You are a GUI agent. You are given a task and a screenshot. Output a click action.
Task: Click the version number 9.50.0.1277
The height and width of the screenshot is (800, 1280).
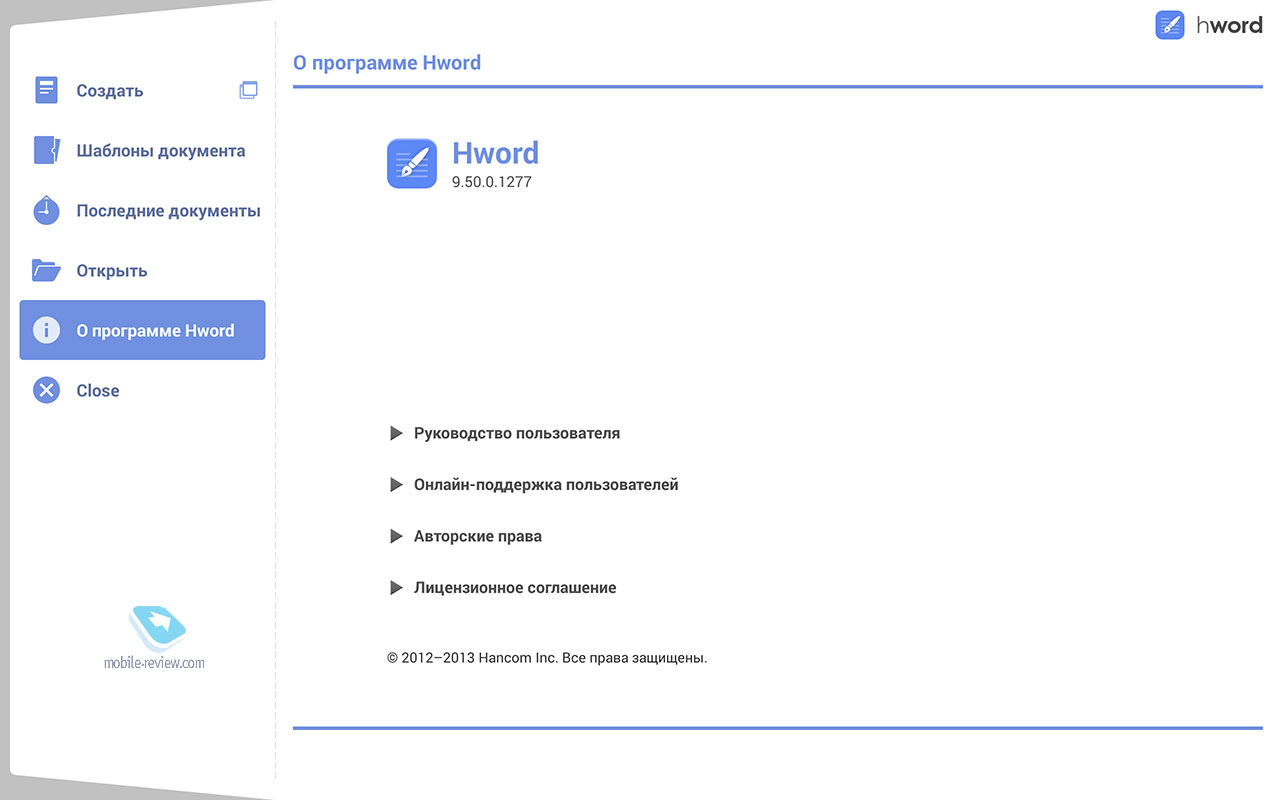[x=492, y=182]
